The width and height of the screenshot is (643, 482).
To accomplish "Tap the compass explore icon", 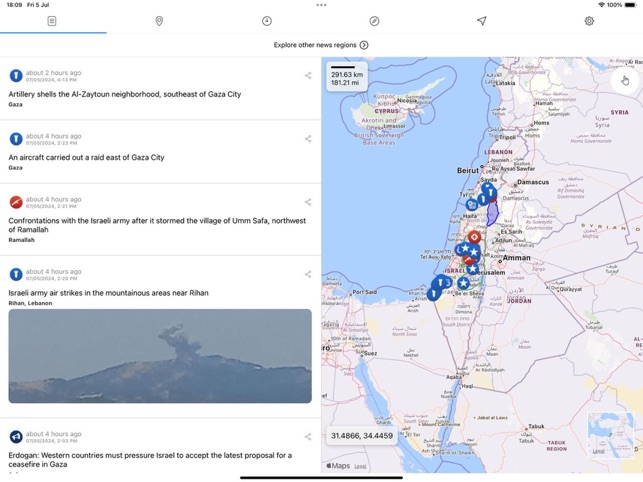I will click(374, 21).
